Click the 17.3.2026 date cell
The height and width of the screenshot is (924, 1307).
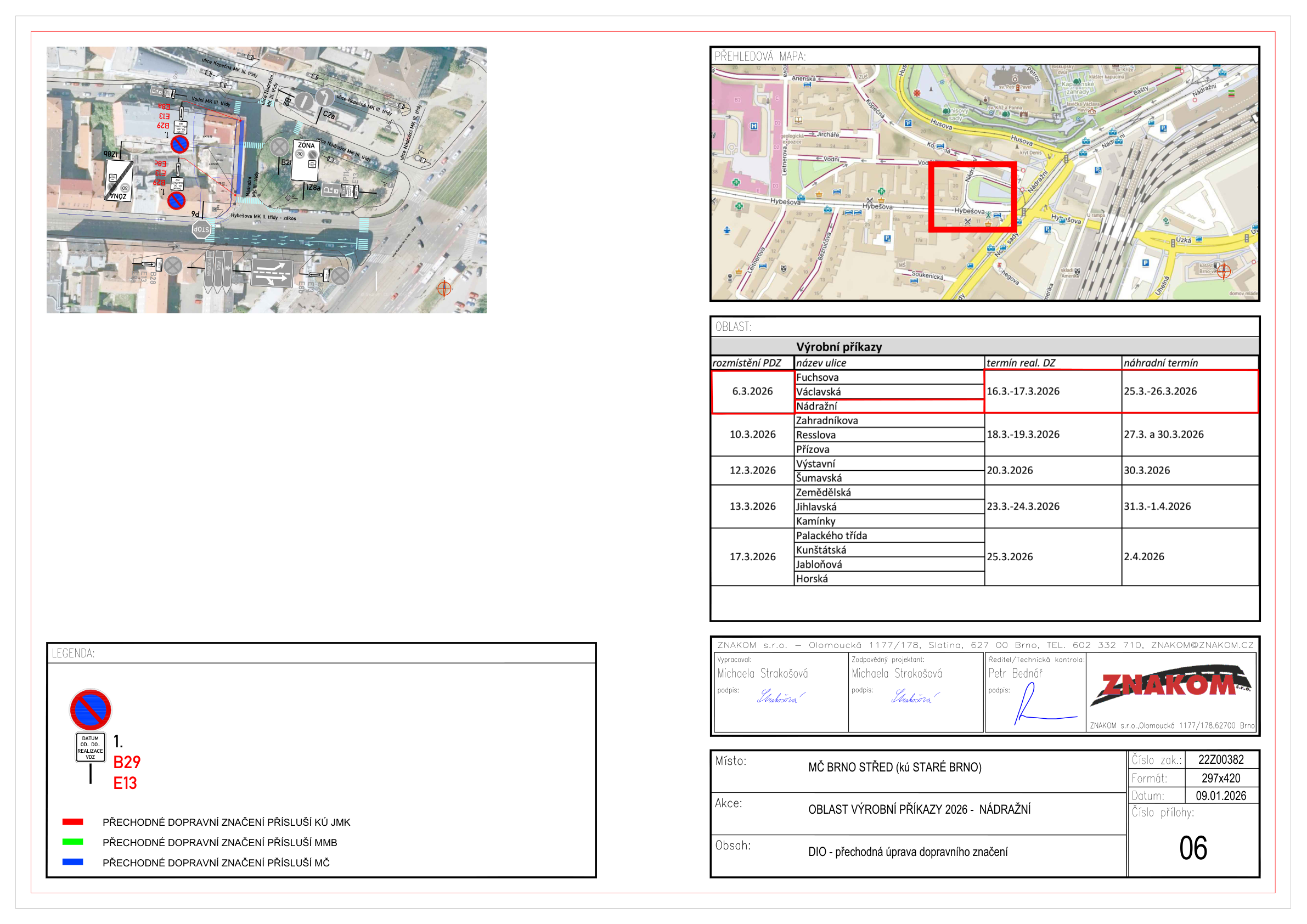tap(753, 557)
